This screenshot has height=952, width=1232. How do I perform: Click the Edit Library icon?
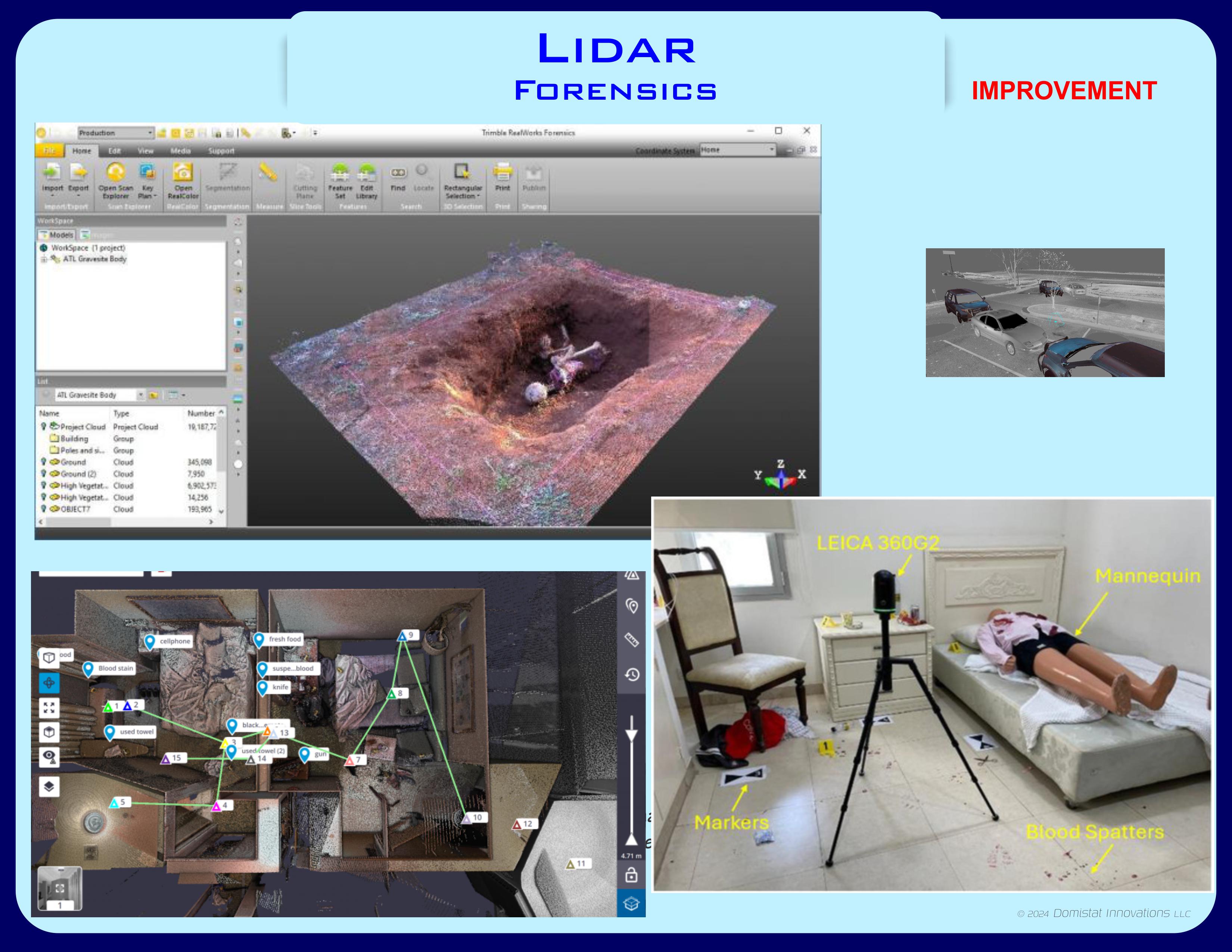pos(367,172)
